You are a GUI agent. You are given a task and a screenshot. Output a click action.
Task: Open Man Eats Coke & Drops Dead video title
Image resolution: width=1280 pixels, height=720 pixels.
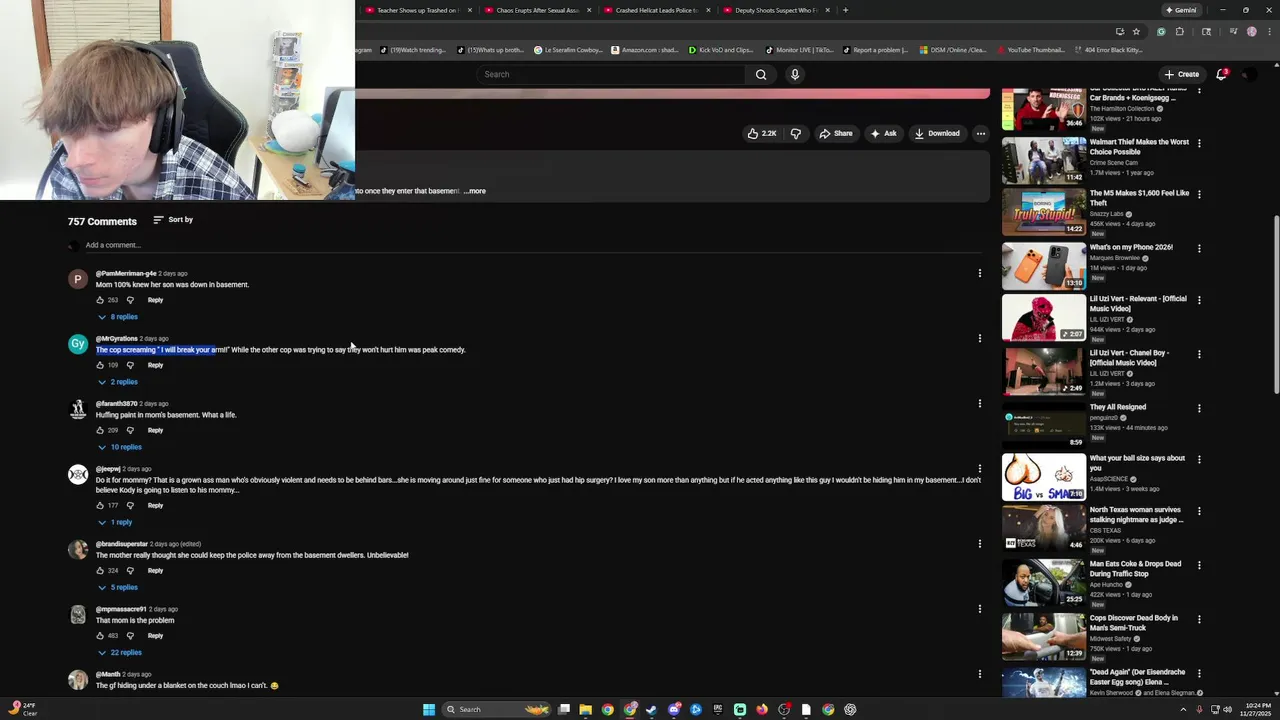[x=1135, y=568]
